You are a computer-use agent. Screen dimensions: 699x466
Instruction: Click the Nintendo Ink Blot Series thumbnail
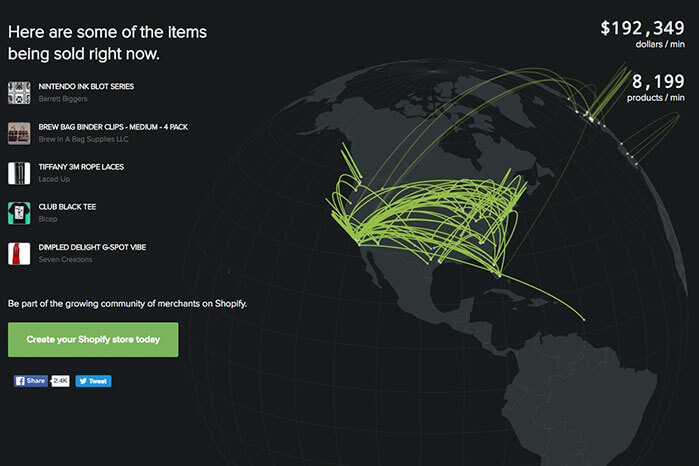point(19,93)
